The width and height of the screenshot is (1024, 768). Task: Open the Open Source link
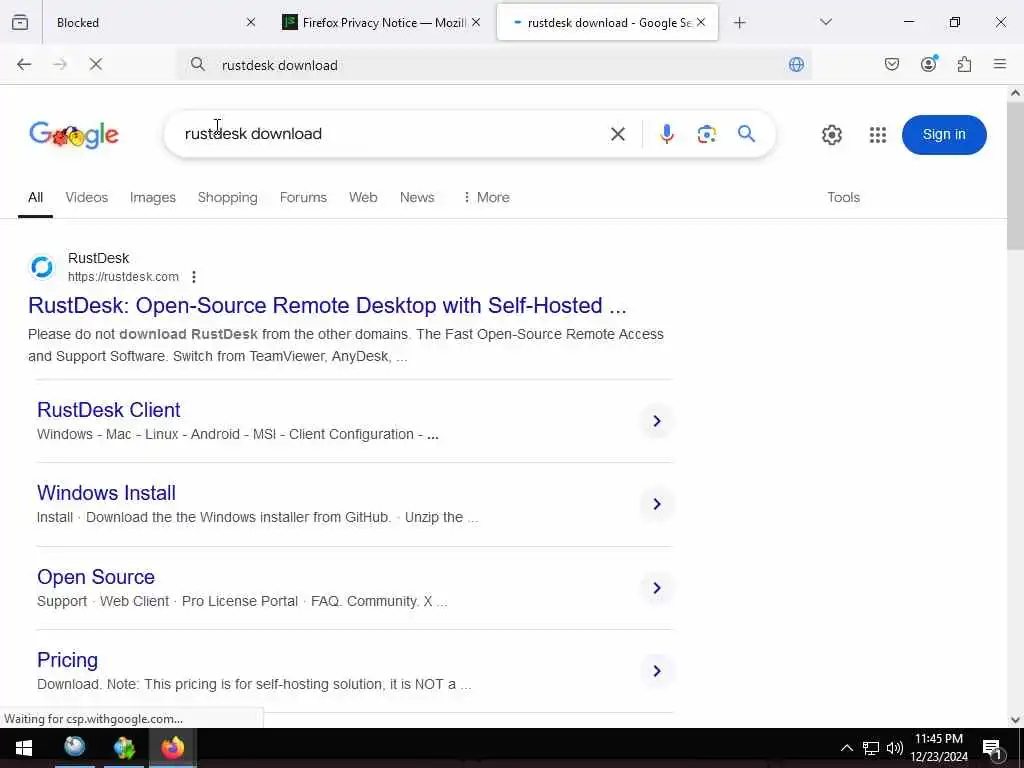[96, 577]
